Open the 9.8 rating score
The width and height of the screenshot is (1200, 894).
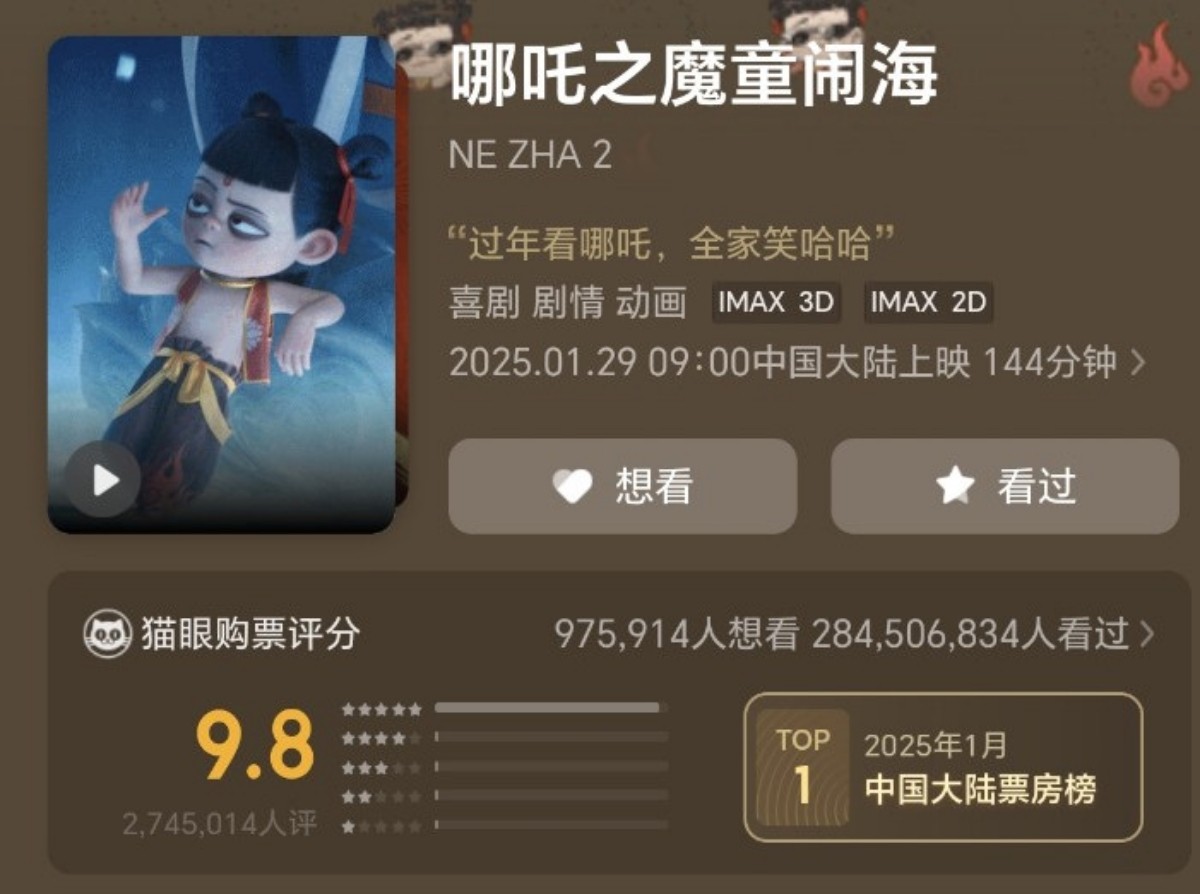click(254, 746)
